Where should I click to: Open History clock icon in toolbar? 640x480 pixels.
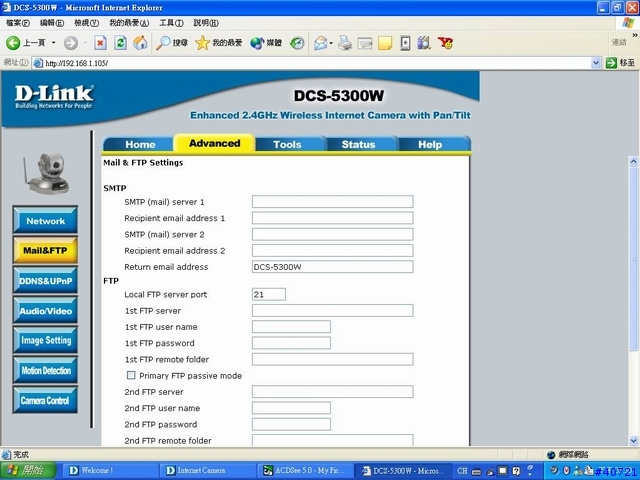click(x=297, y=42)
